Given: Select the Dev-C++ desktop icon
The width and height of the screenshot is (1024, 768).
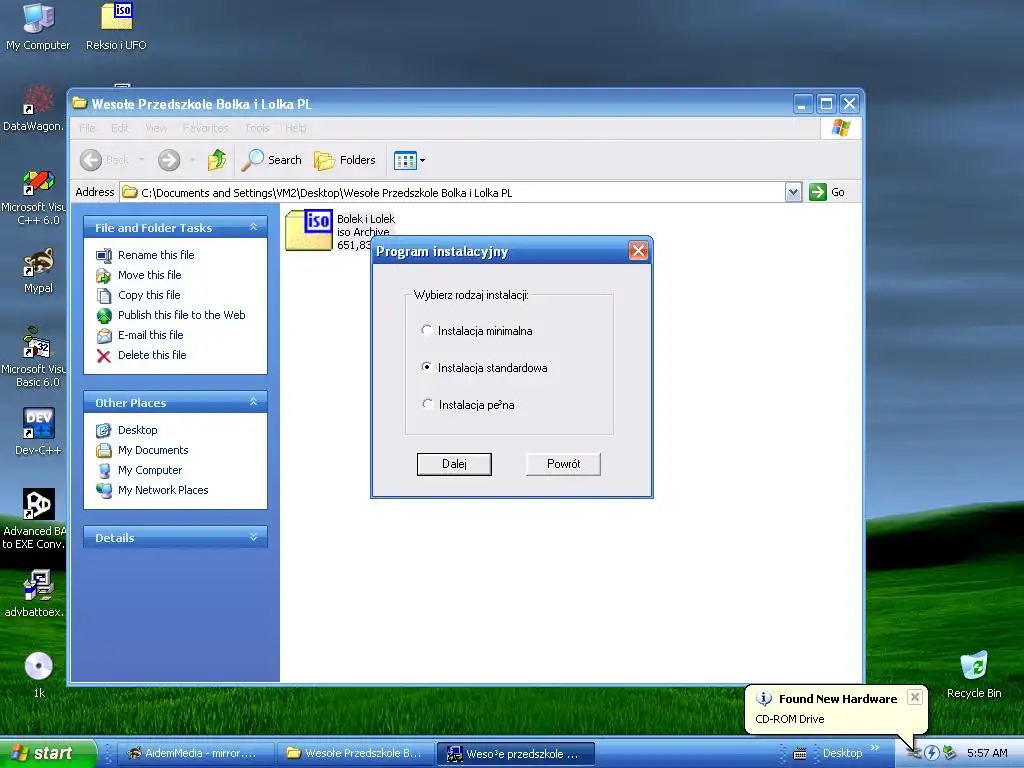Looking at the screenshot, I should [x=38, y=431].
